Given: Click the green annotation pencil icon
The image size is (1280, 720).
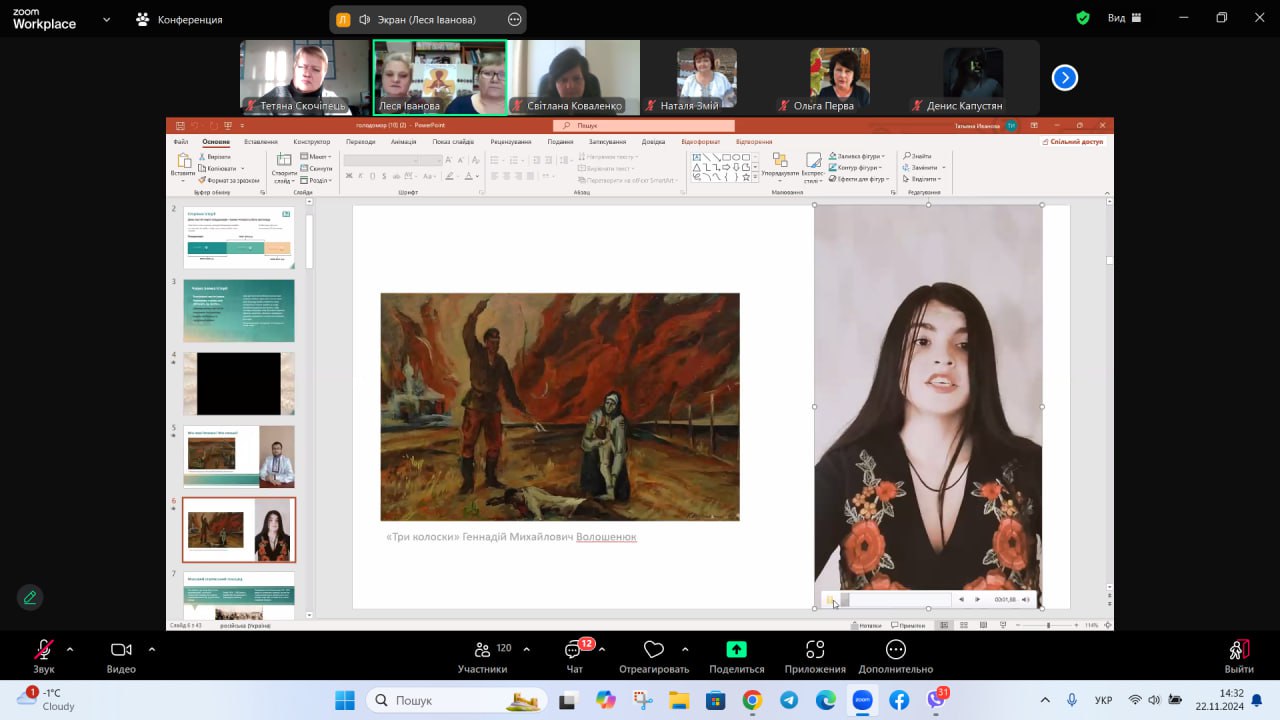Looking at the screenshot, I should coord(30,598).
